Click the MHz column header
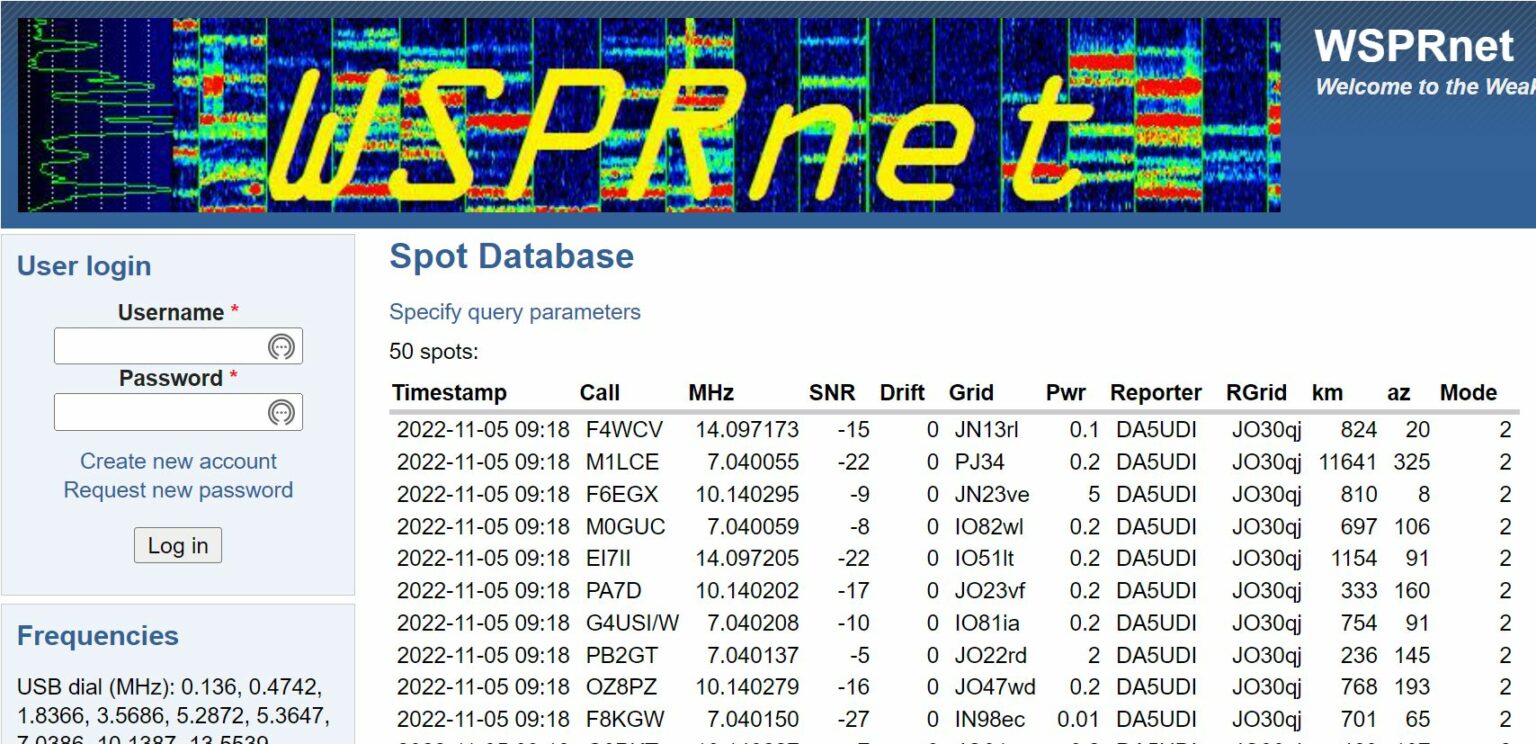Image resolution: width=1536 pixels, height=744 pixels. tap(711, 392)
